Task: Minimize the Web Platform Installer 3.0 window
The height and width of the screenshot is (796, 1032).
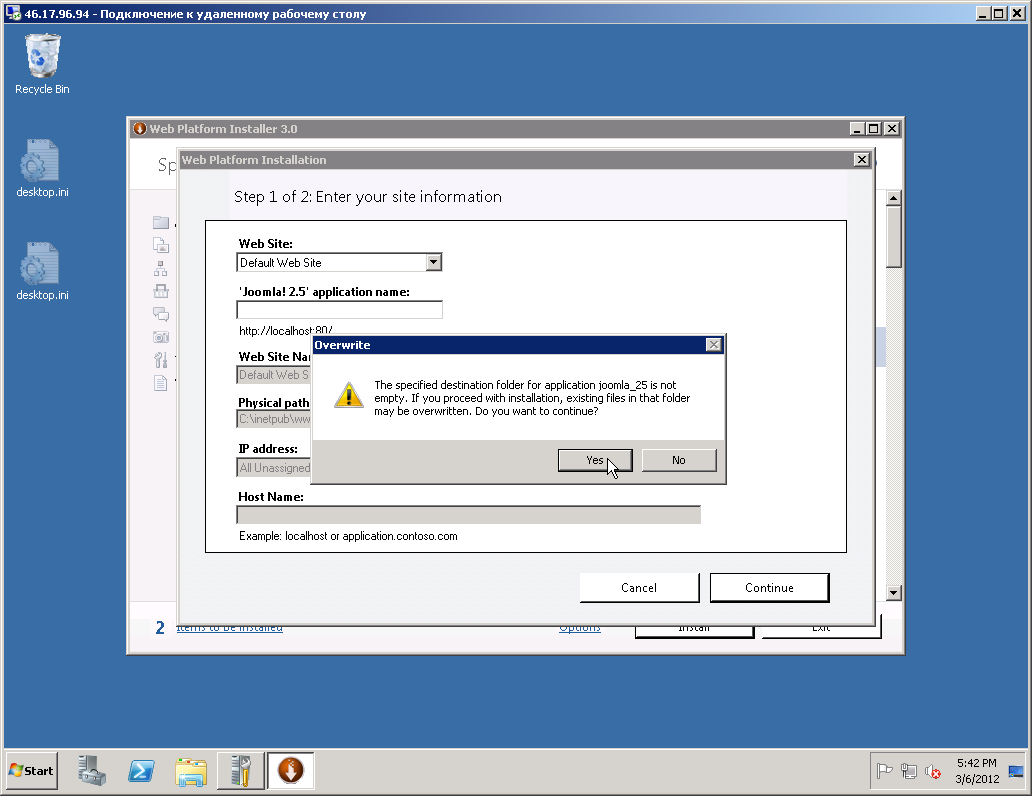Action: 856,129
